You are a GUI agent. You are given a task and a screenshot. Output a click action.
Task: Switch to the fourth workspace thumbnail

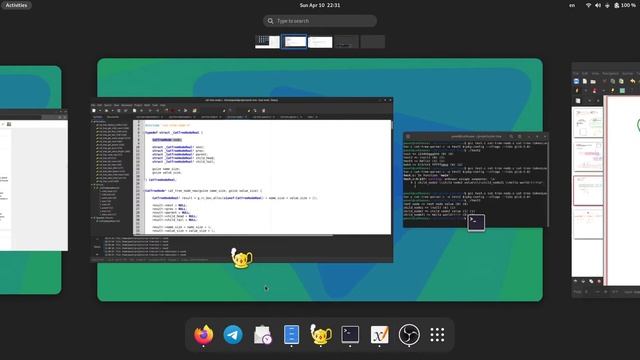coord(347,42)
